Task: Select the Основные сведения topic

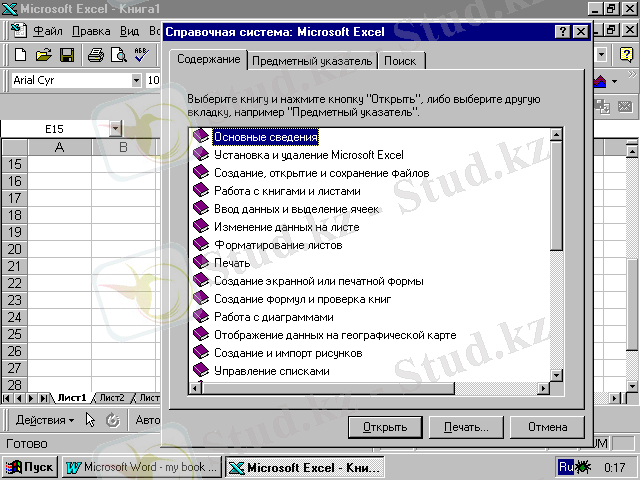Action: (266, 137)
